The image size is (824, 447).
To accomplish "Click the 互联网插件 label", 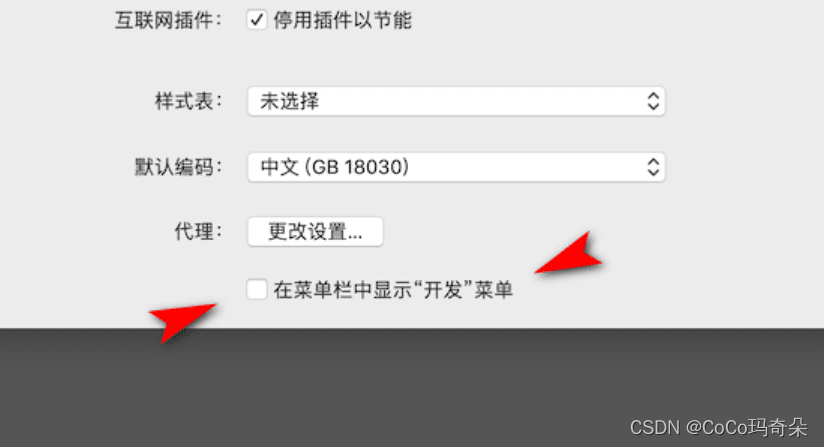I will 168,20.
